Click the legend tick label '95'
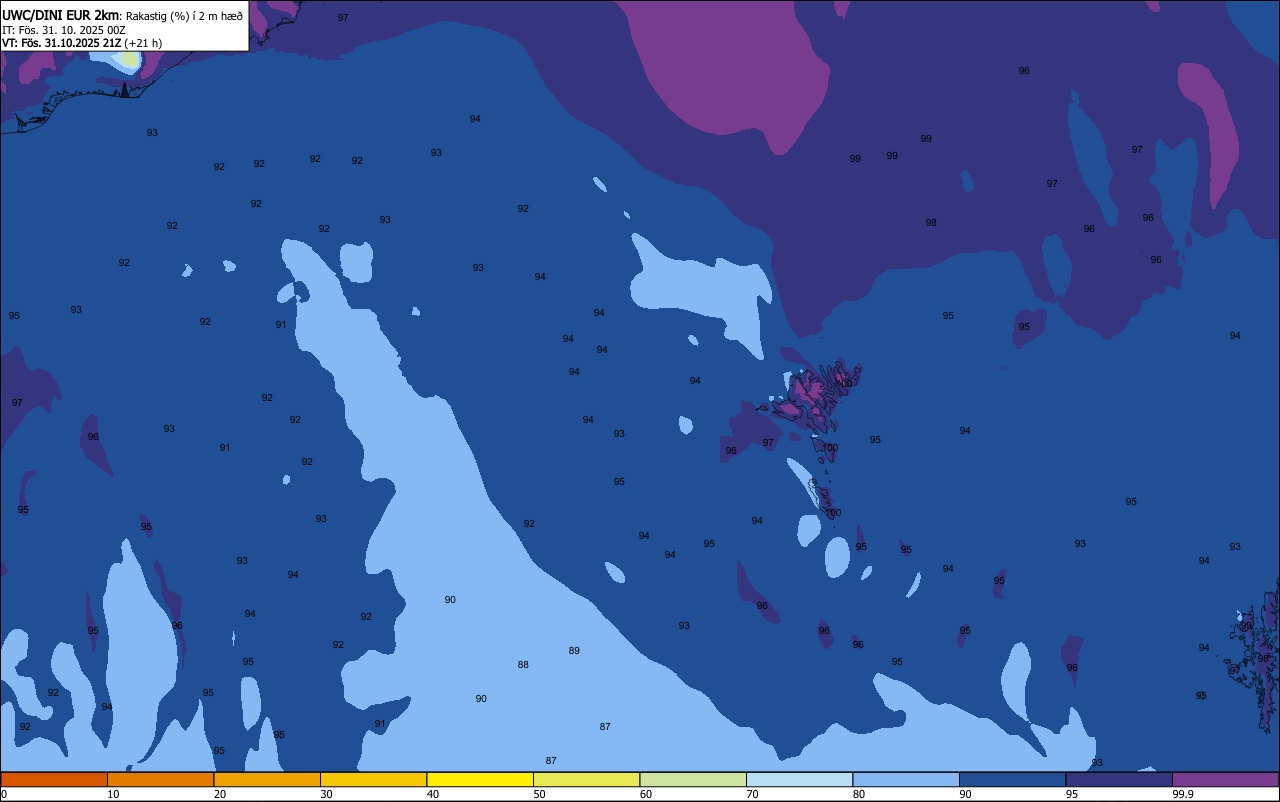 pos(1071,794)
